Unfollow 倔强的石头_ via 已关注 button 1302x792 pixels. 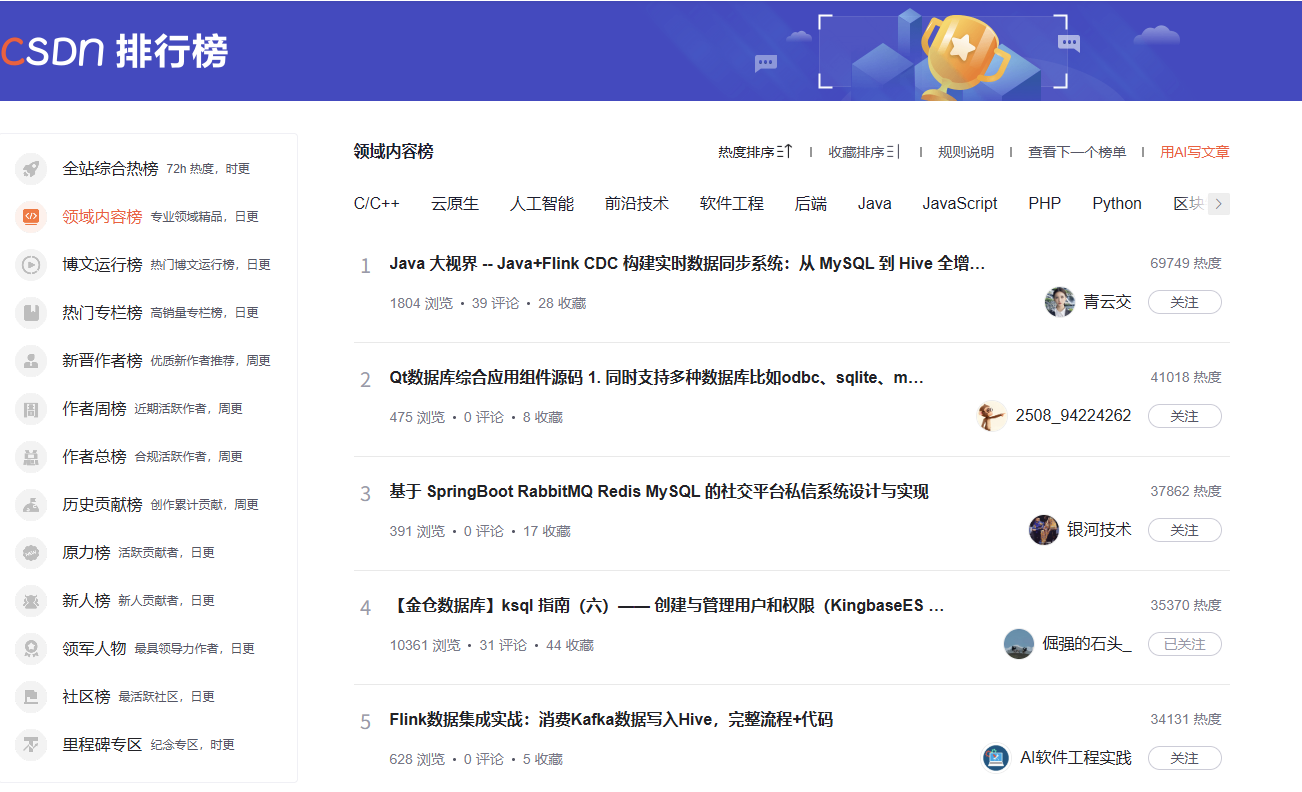1185,644
